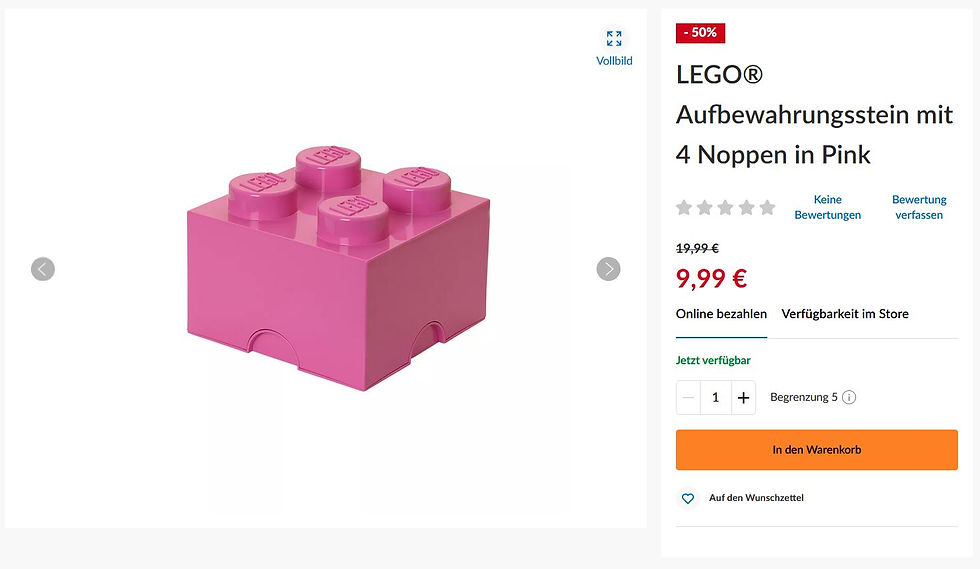This screenshot has width=980, height=569.
Task: Increase quantity with the plus button
Action: (743, 398)
